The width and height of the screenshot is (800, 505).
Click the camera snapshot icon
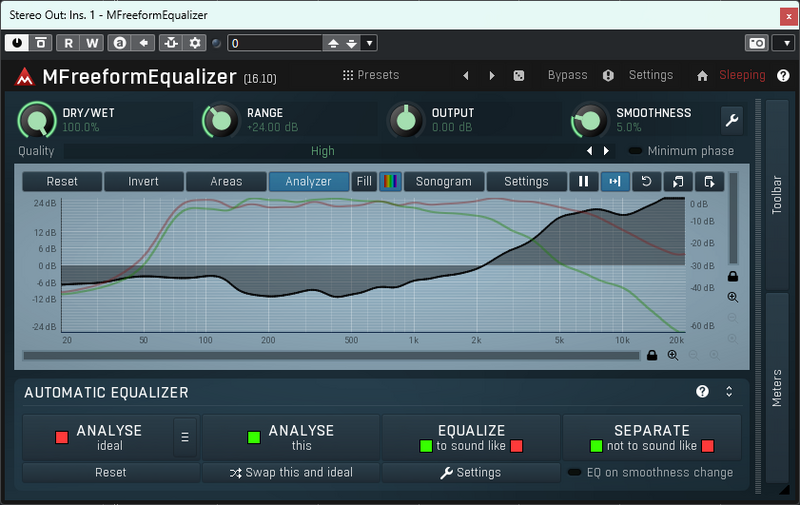(x=757, y=43)
